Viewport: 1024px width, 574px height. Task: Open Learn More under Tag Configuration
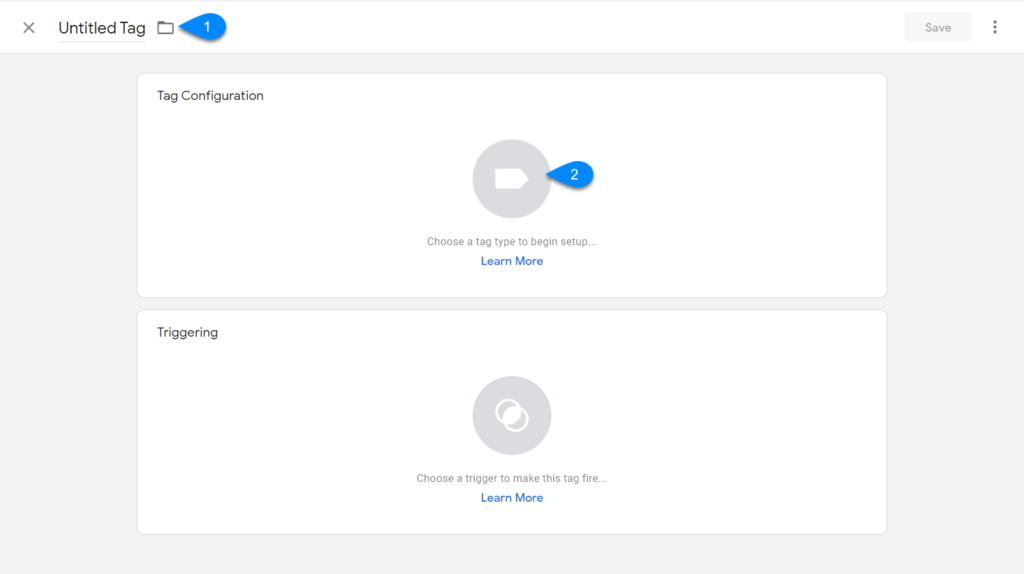[511, 261]
